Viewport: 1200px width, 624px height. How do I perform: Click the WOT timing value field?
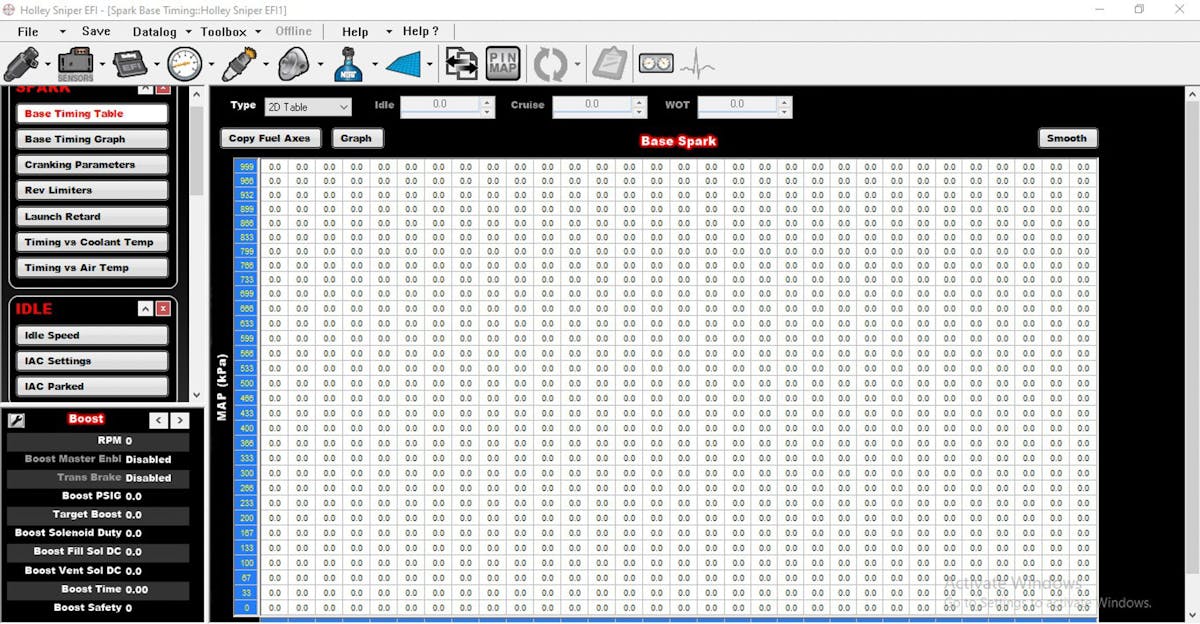tap(737, 105)
